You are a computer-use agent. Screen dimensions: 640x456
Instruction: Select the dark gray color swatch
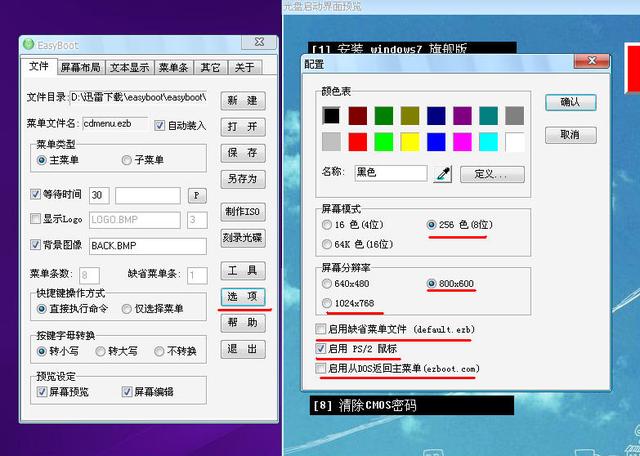tap(514, 116)
